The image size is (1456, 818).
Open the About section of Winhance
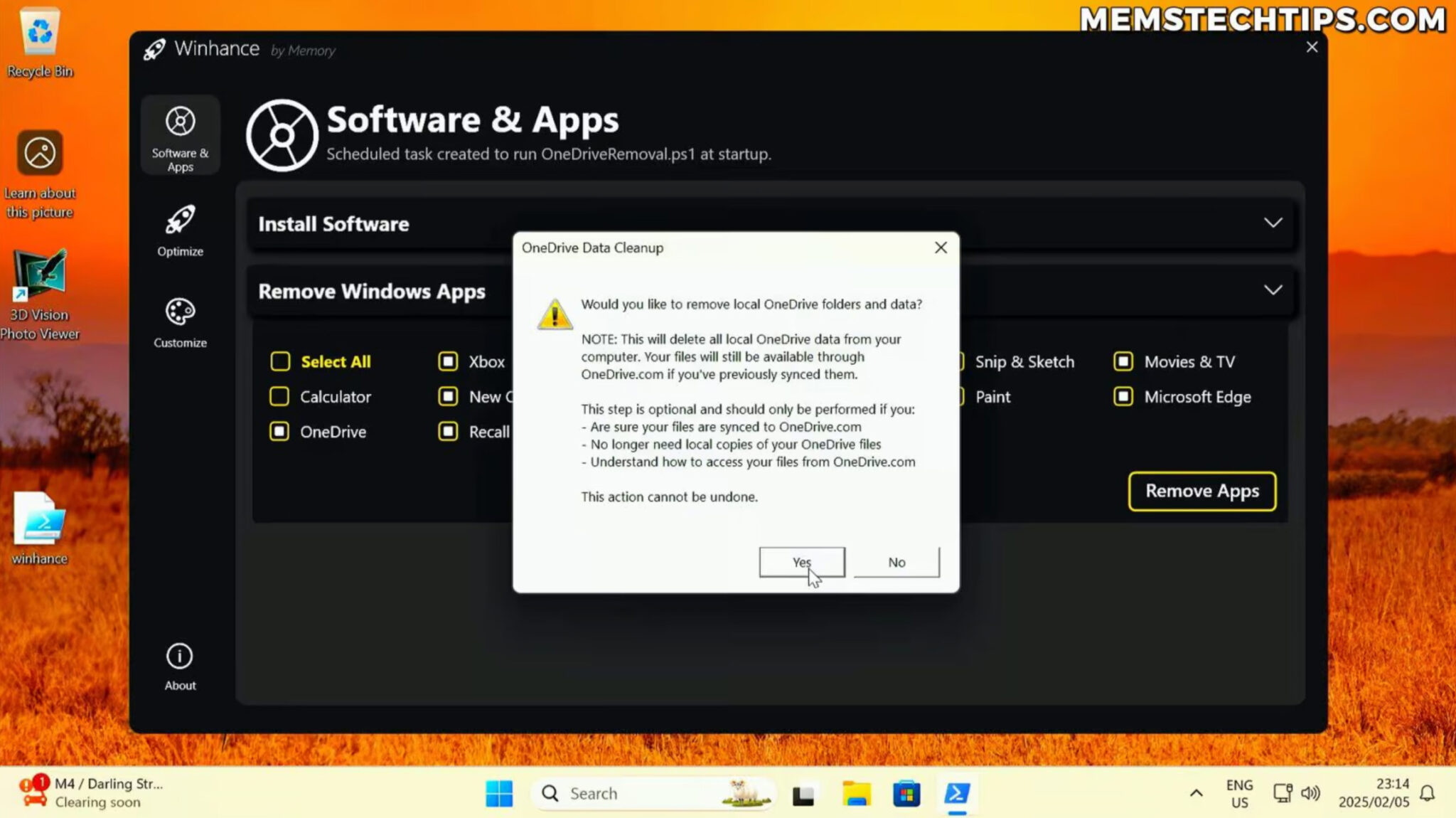178,664
